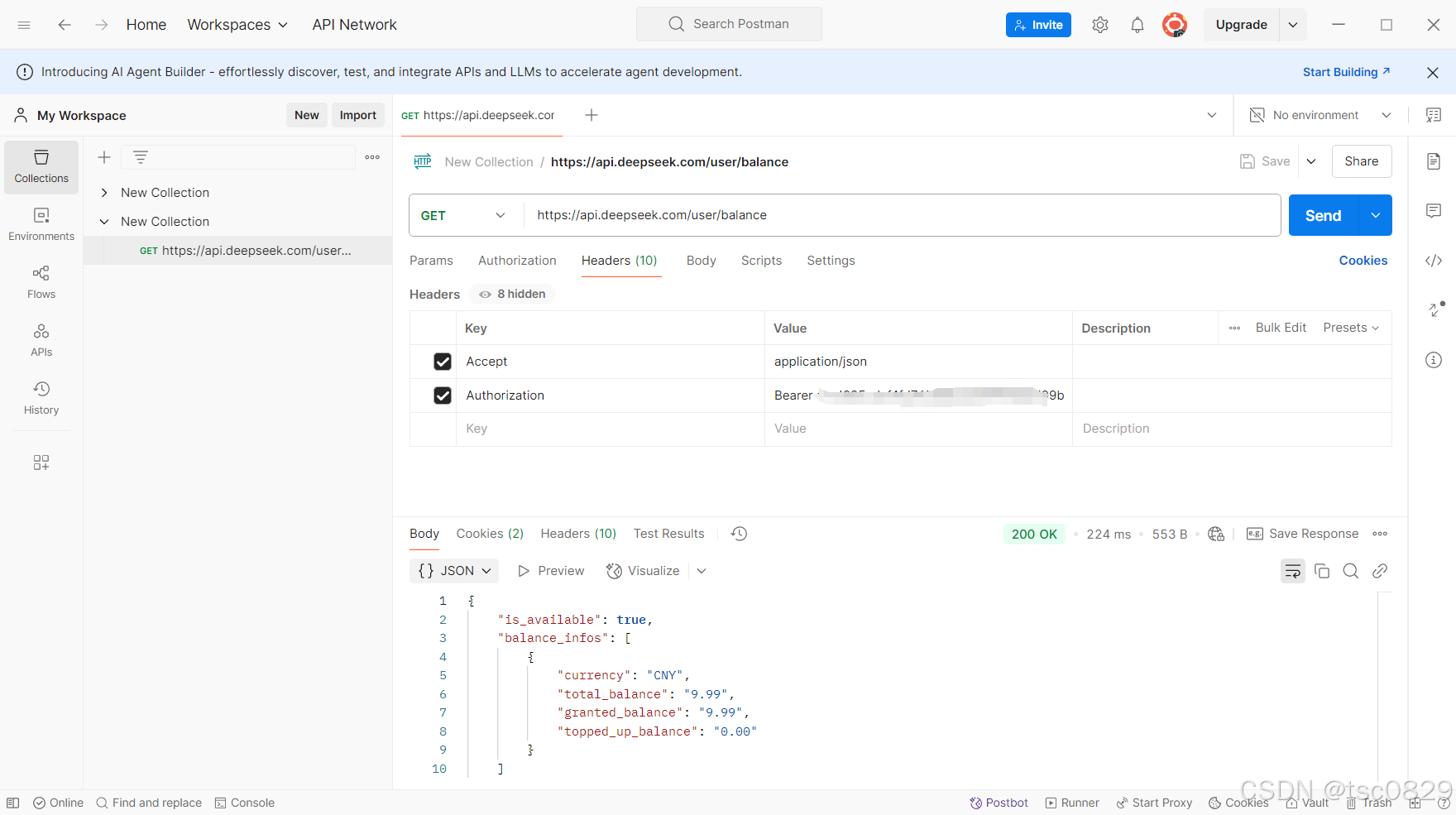Open the Workspaces dropdown
This screenshot has width=1456, height=815.
coord(237,25)
